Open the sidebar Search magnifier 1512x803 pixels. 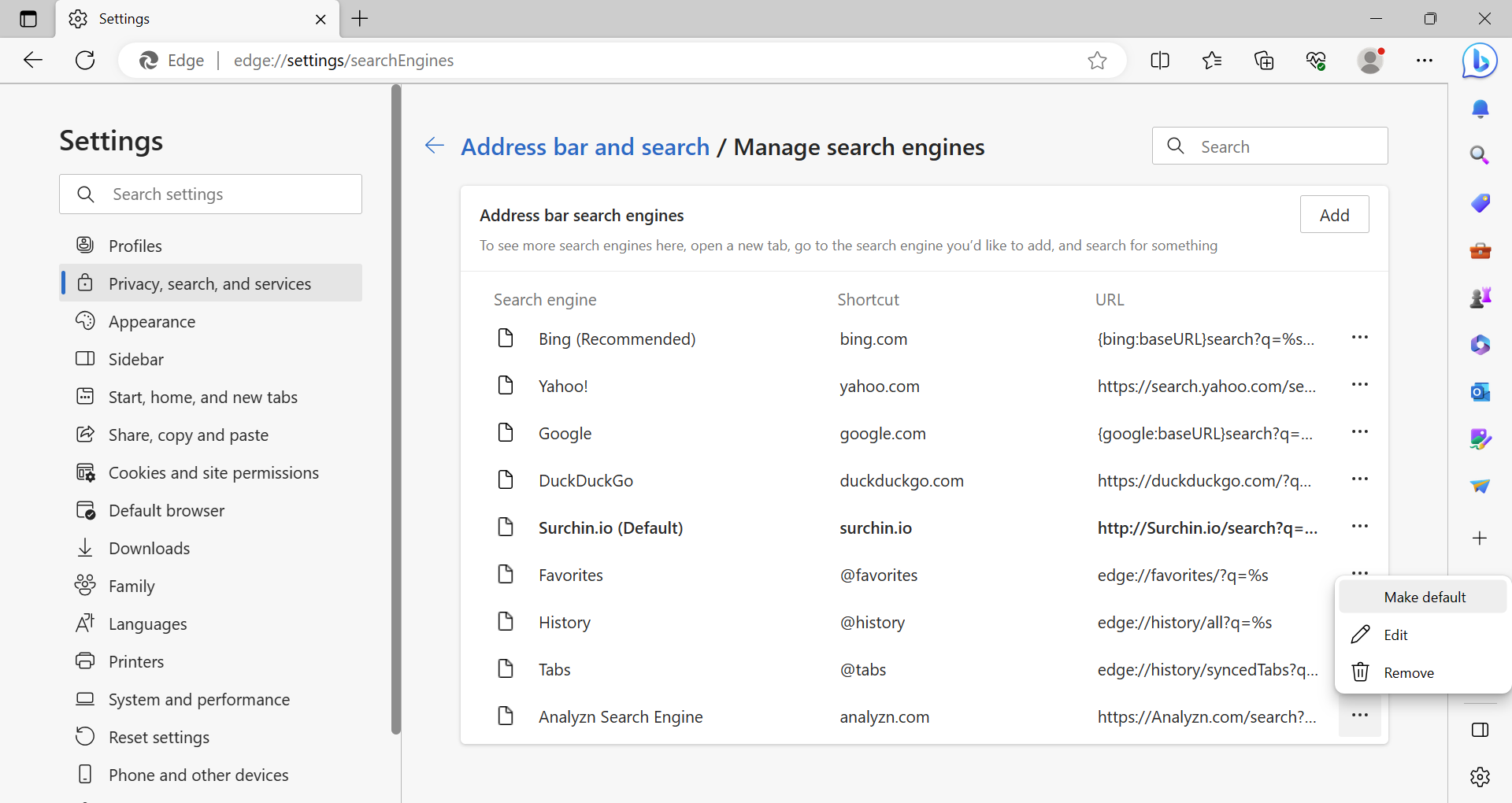[x=1480, y=155]
